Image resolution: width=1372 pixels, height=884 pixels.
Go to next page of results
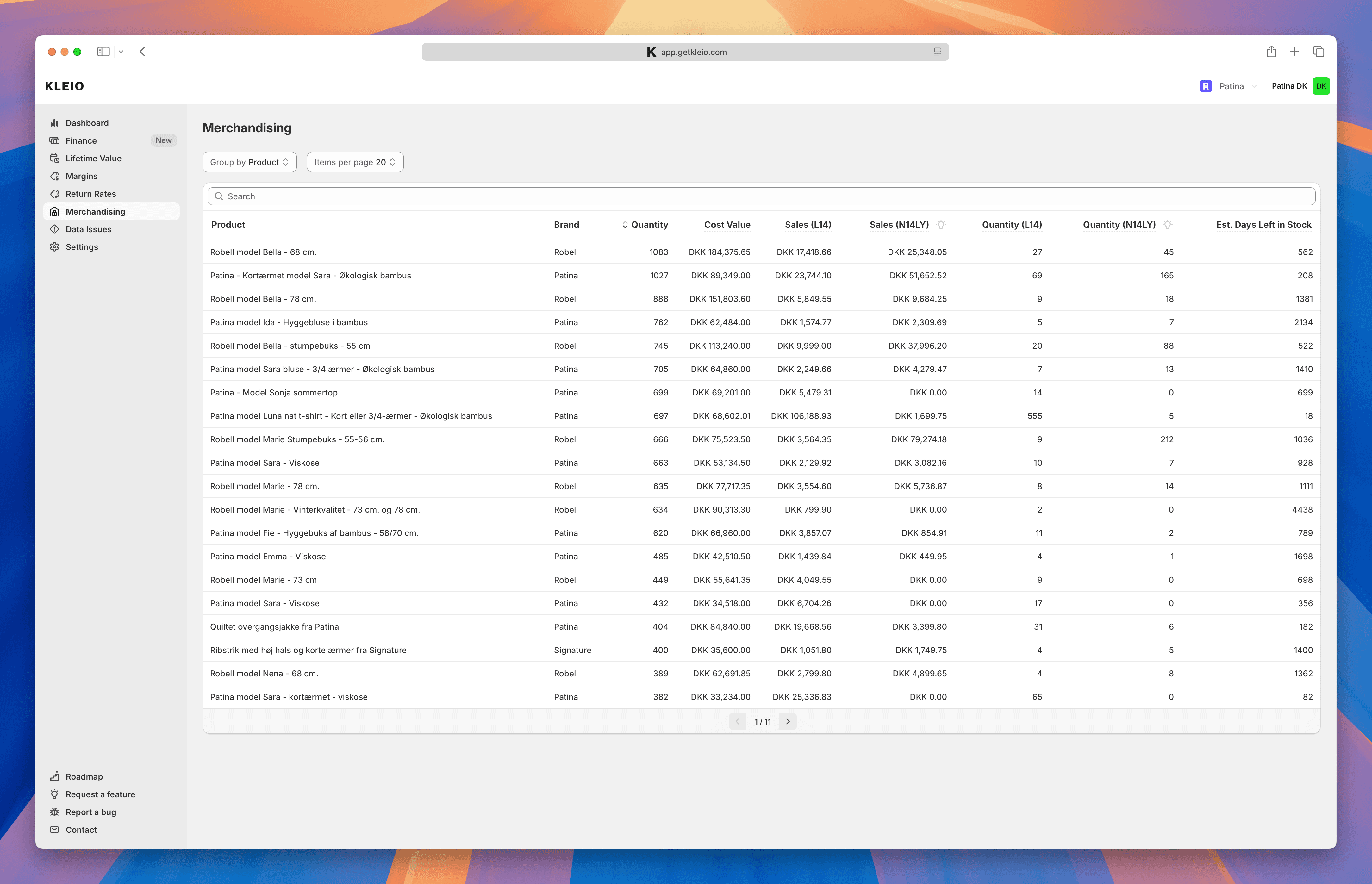tap(788, 722)
